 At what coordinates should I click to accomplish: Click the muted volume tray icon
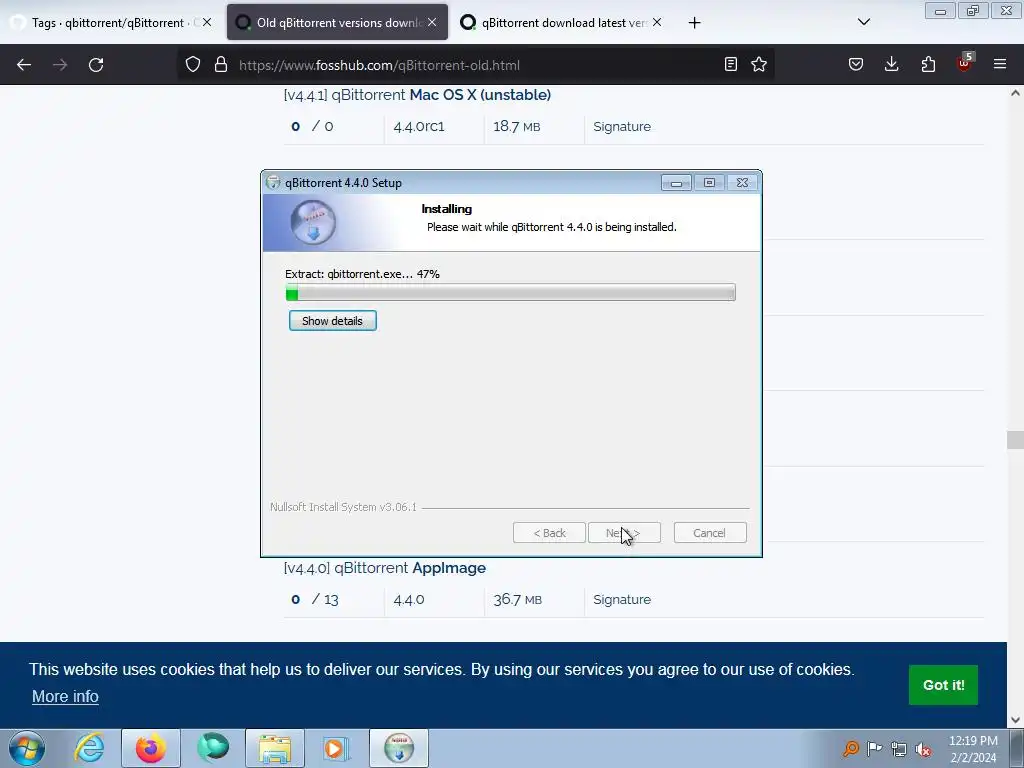[923, 749]
